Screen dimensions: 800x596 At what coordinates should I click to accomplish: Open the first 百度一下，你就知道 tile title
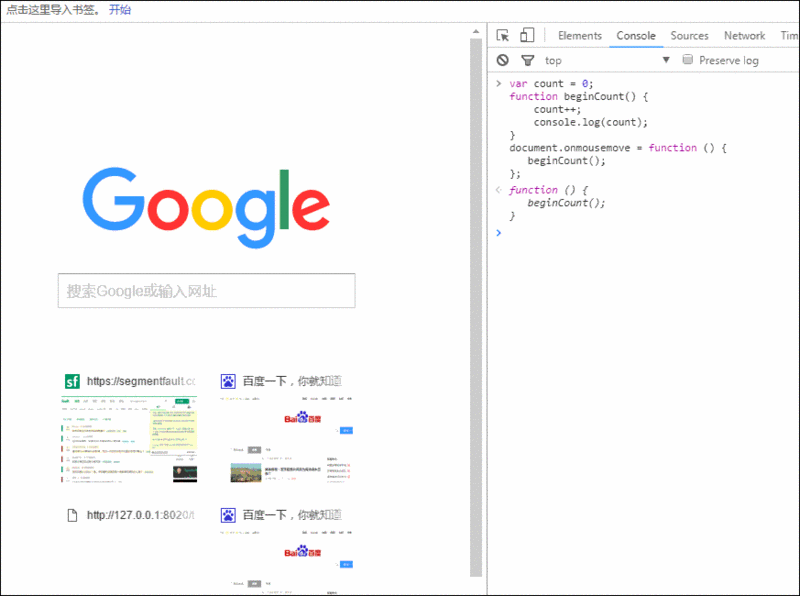pos(292,381)
